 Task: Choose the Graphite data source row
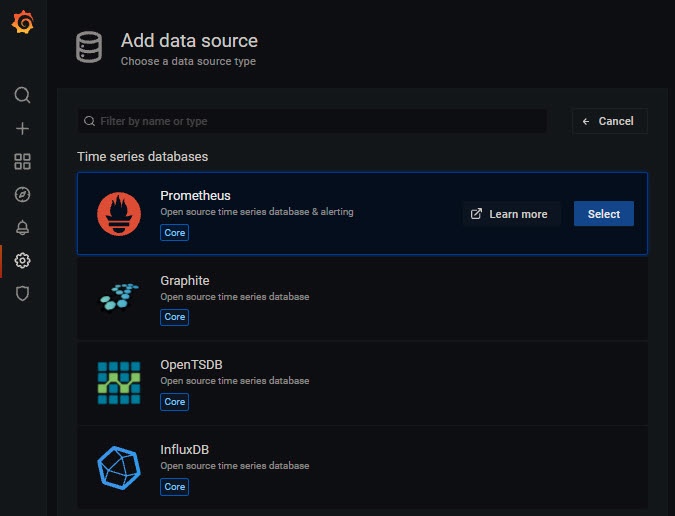click(x=400, y=298)
